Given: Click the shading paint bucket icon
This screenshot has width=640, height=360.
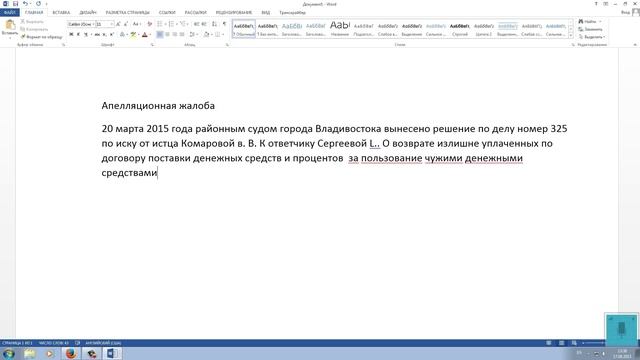Looking at the screenshot, I should point(206,35).
